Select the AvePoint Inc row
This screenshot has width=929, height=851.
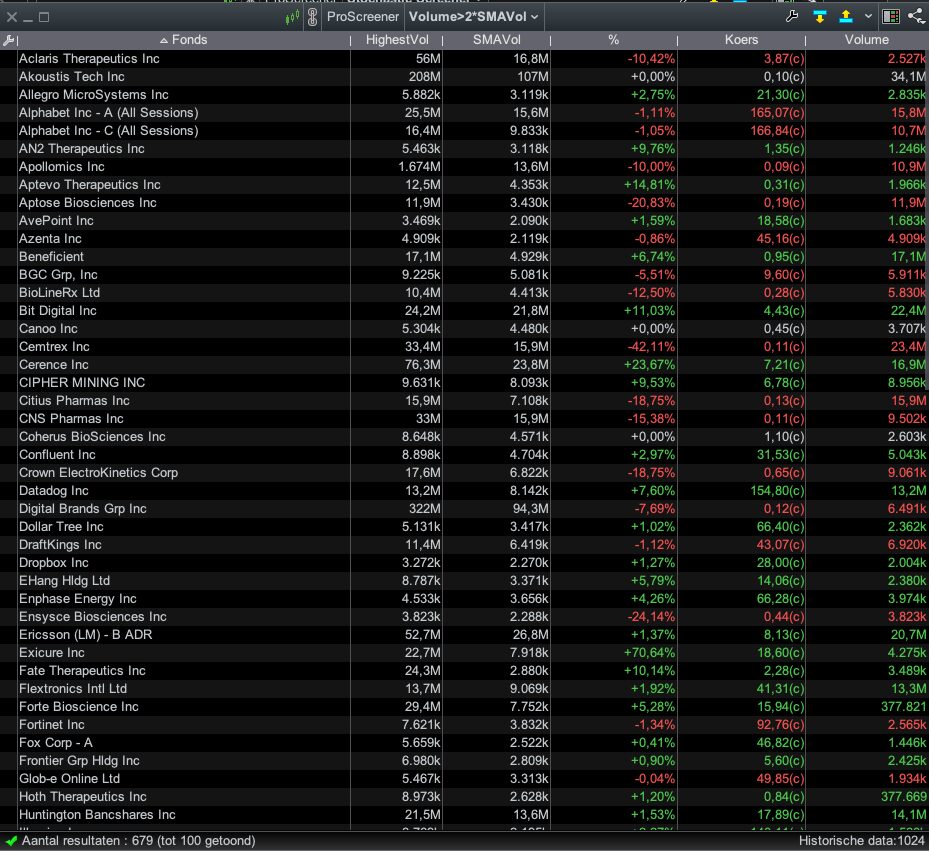pyautogui.click(x=464, y=220)
